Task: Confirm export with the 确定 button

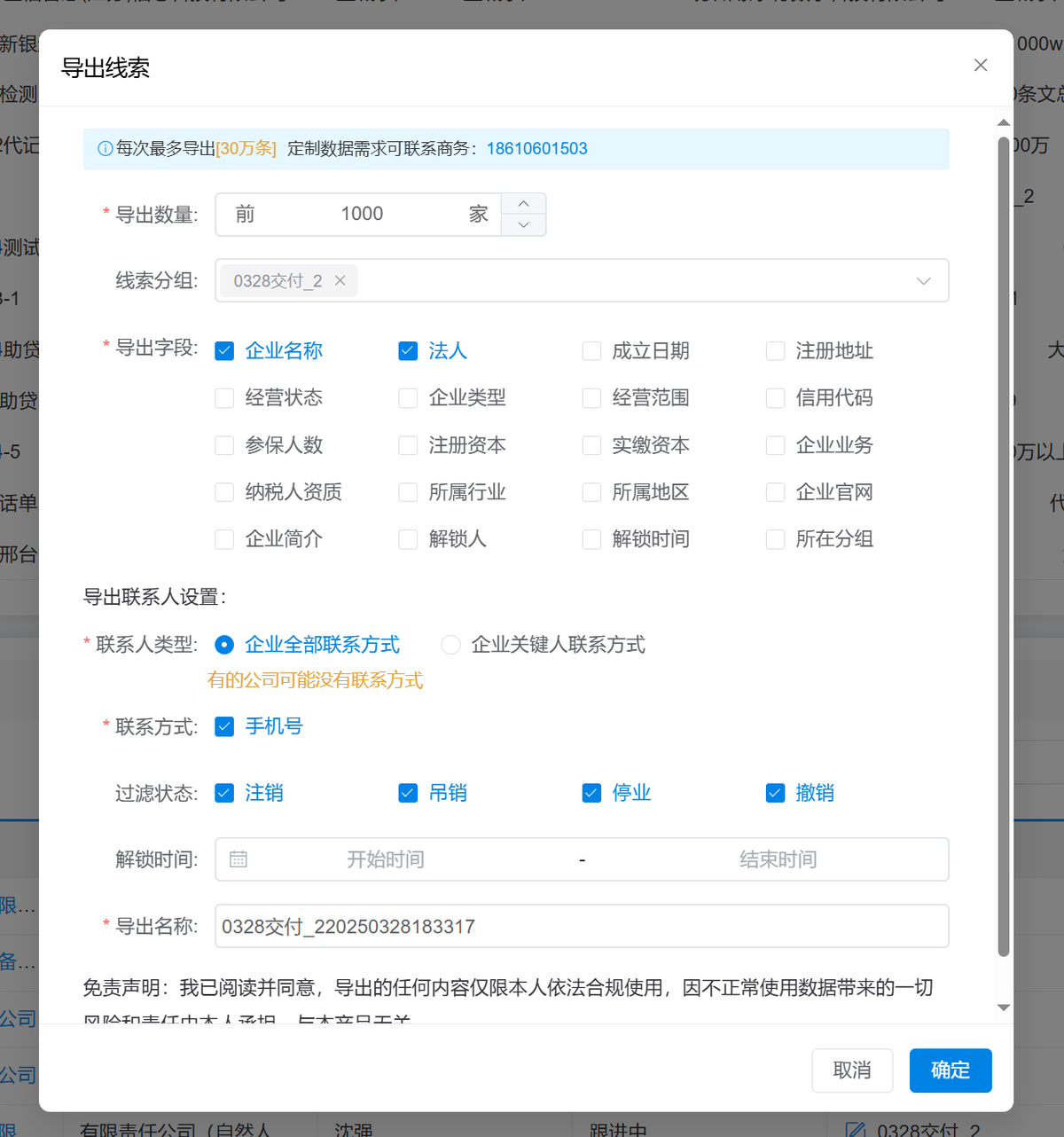Action: (951, 1070)
